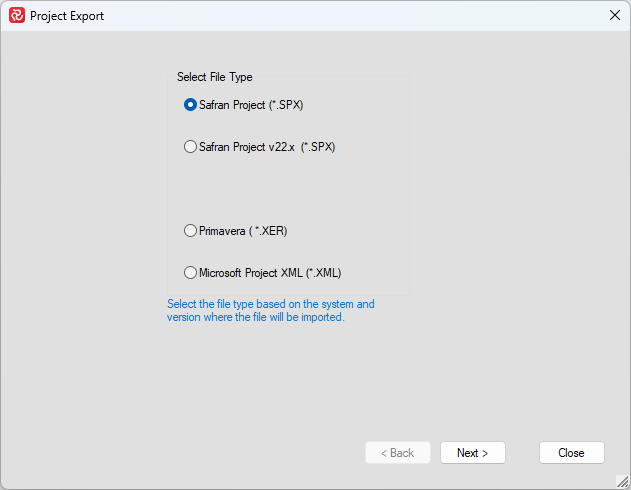The width and height of the screenshot is (631, 490).
Task: Click the 'Safran Project v22.x (*.SPX)' label text
Action: click(267, 147)
